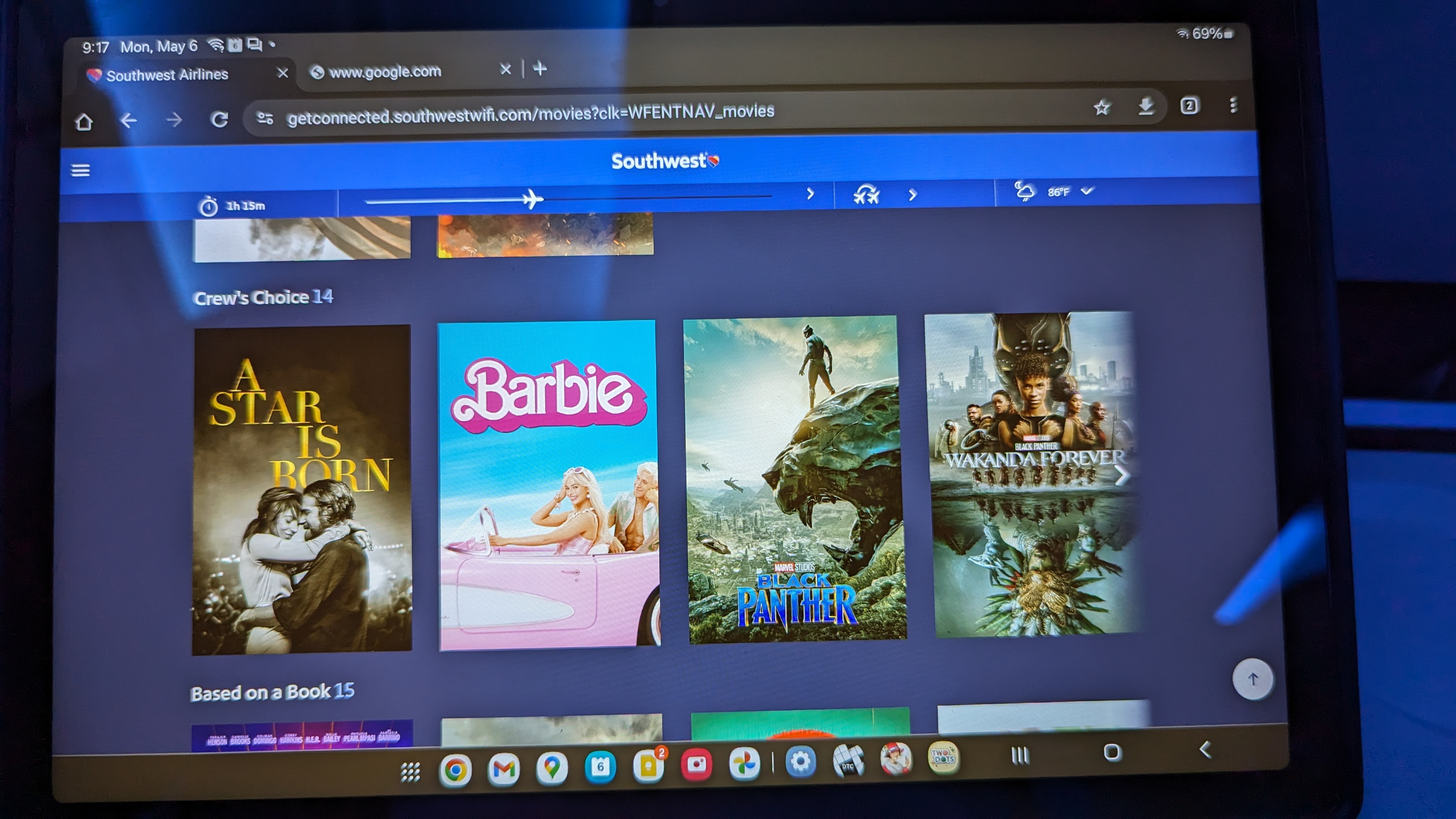The height and width of the screenshot is (819, 1456).
Task: Navigate back with browser back arrow
Action: [x=129, y=120]
